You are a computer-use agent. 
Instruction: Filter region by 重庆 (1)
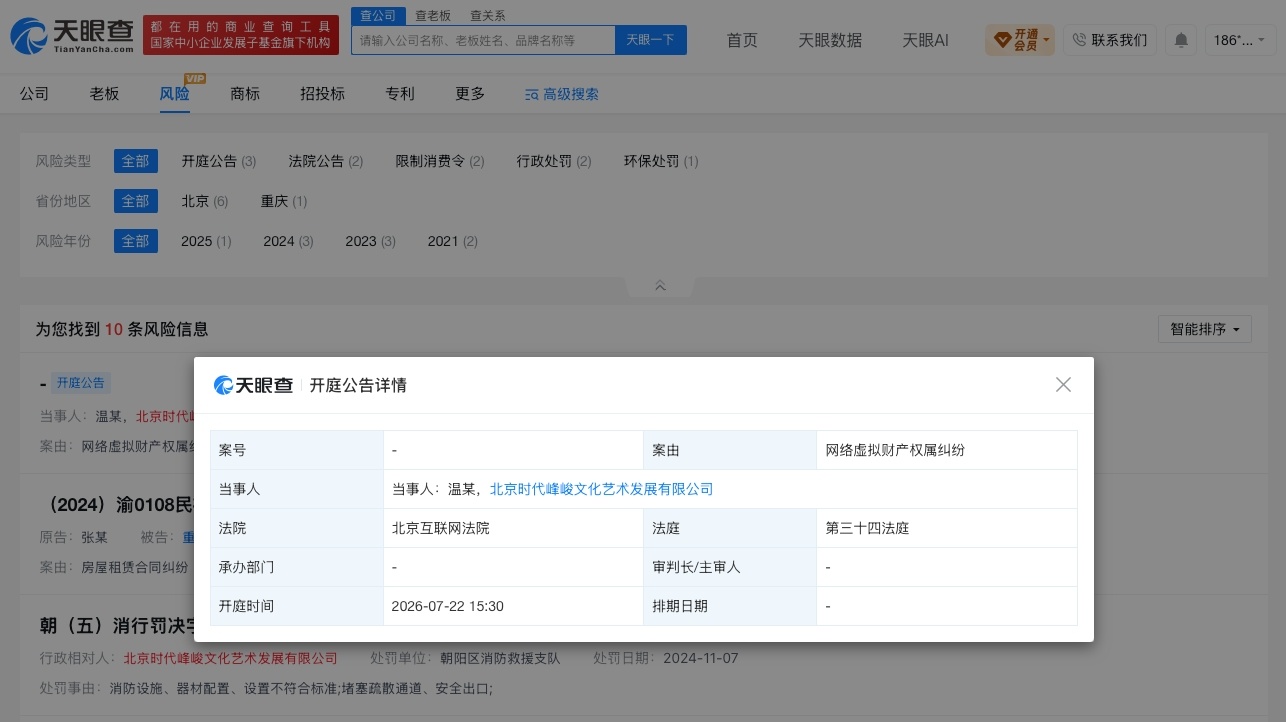click(284, 201)
